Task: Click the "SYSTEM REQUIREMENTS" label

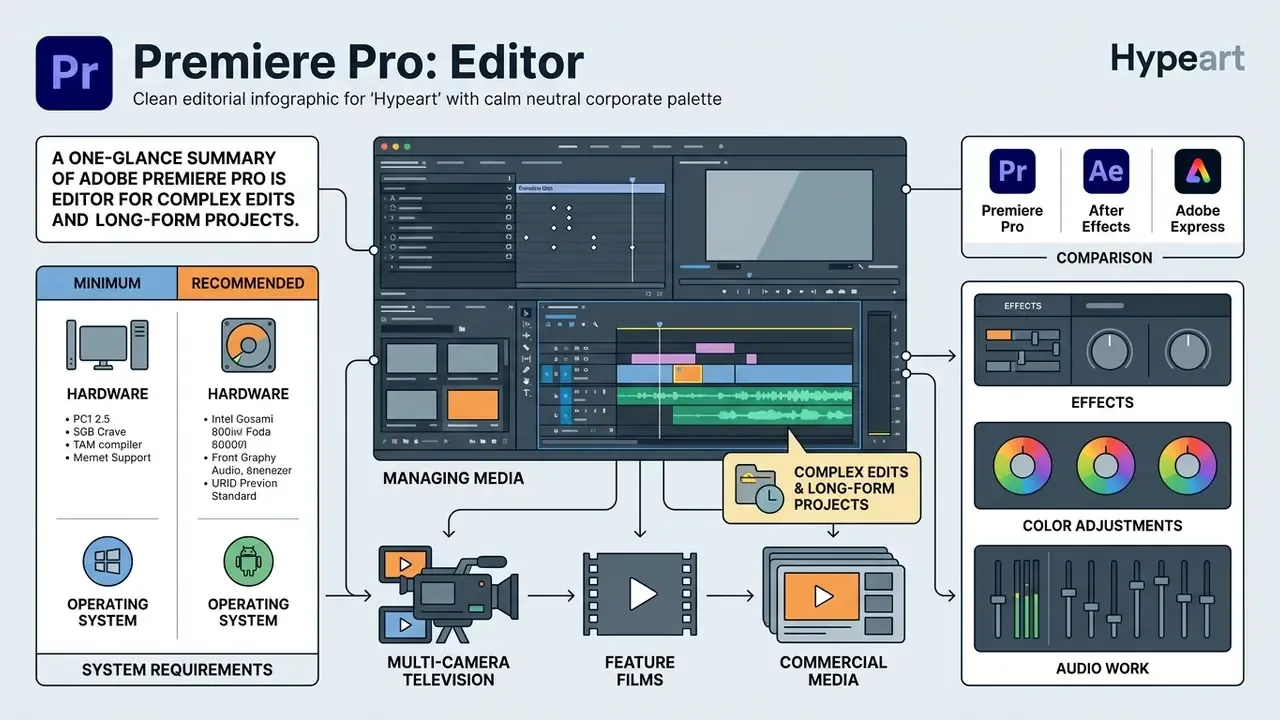Action: click(177, 669)
